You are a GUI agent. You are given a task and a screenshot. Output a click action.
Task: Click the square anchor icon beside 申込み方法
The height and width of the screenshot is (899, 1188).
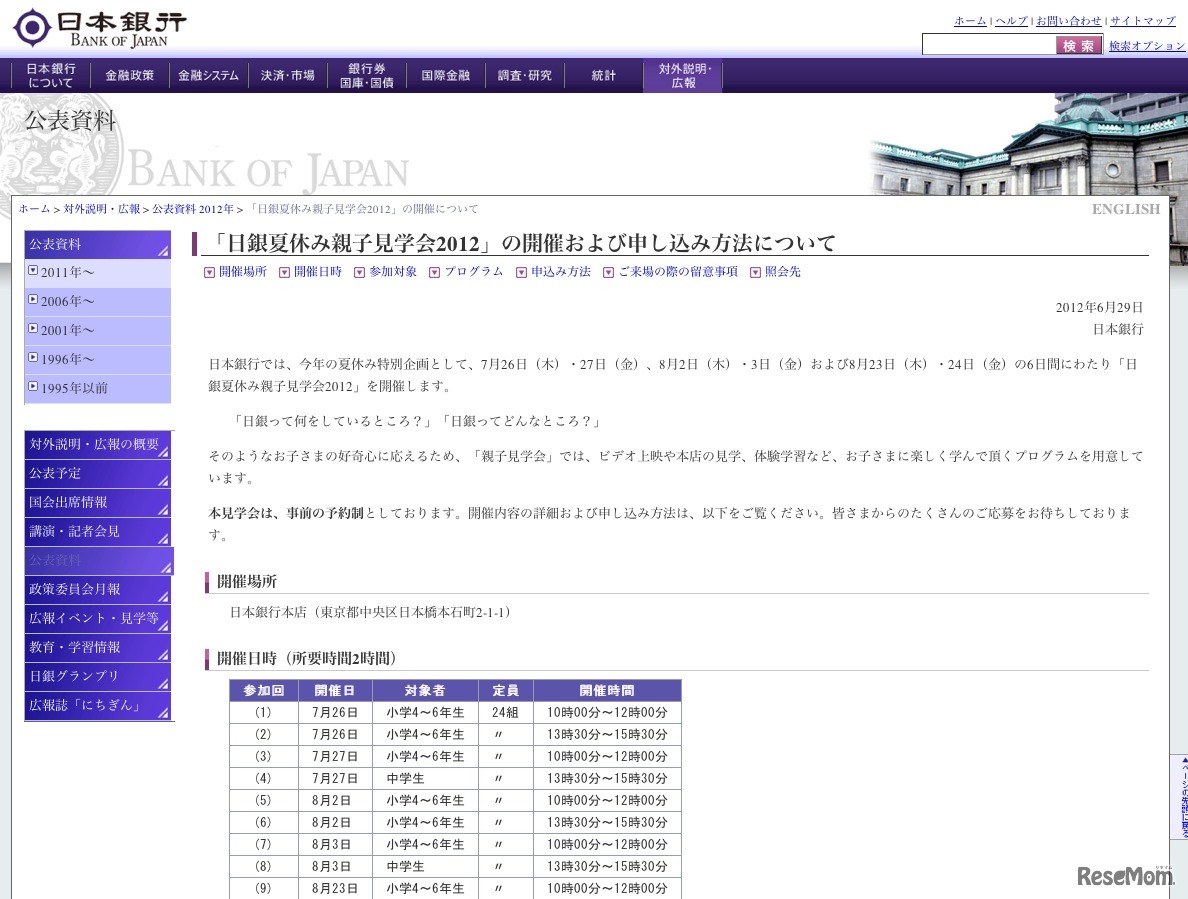tap(521, 271)
